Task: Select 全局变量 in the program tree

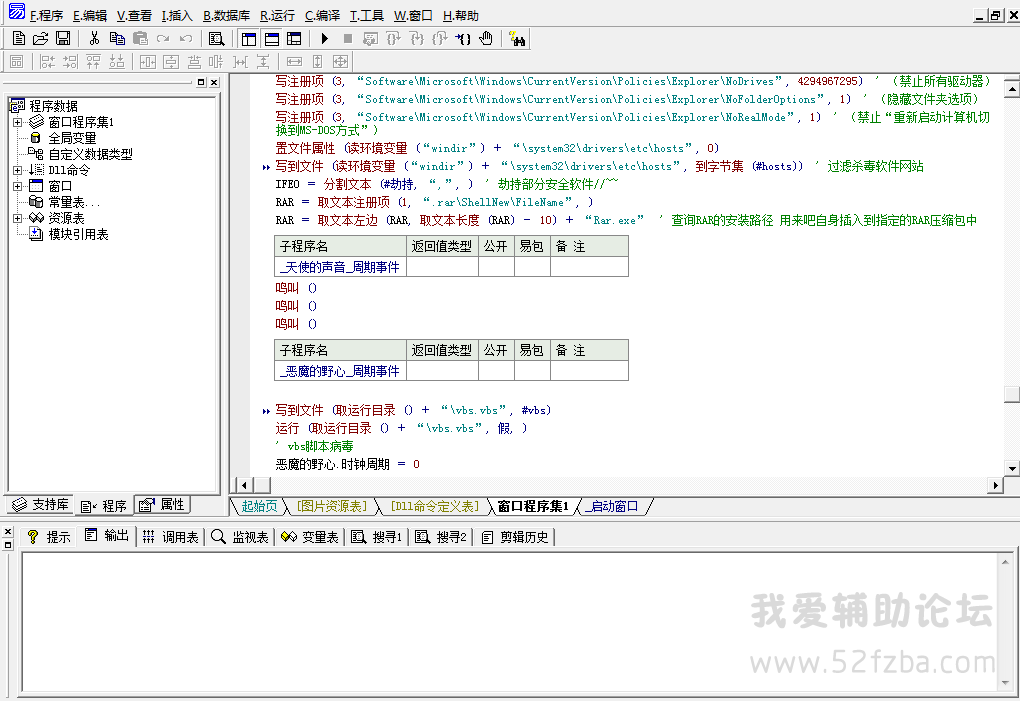Action: [x=72, y=138]
